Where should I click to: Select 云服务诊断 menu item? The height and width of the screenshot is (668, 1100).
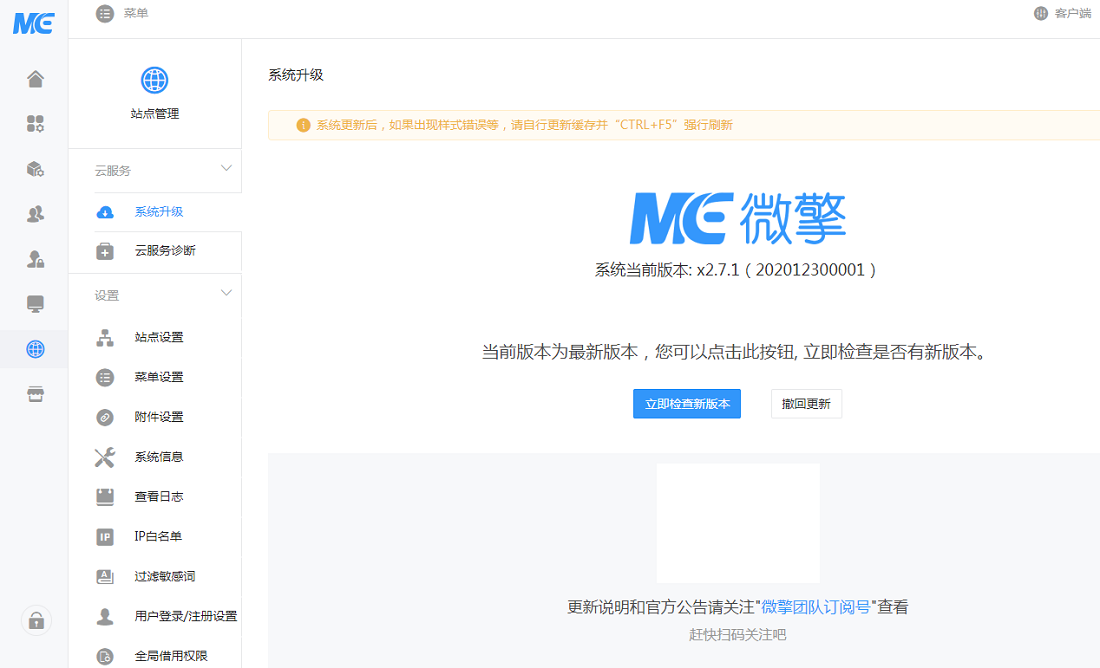164,251
